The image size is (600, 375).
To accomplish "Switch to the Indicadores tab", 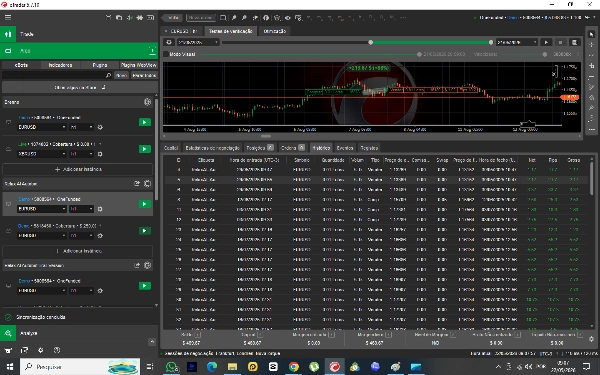I will pos(60,65).
